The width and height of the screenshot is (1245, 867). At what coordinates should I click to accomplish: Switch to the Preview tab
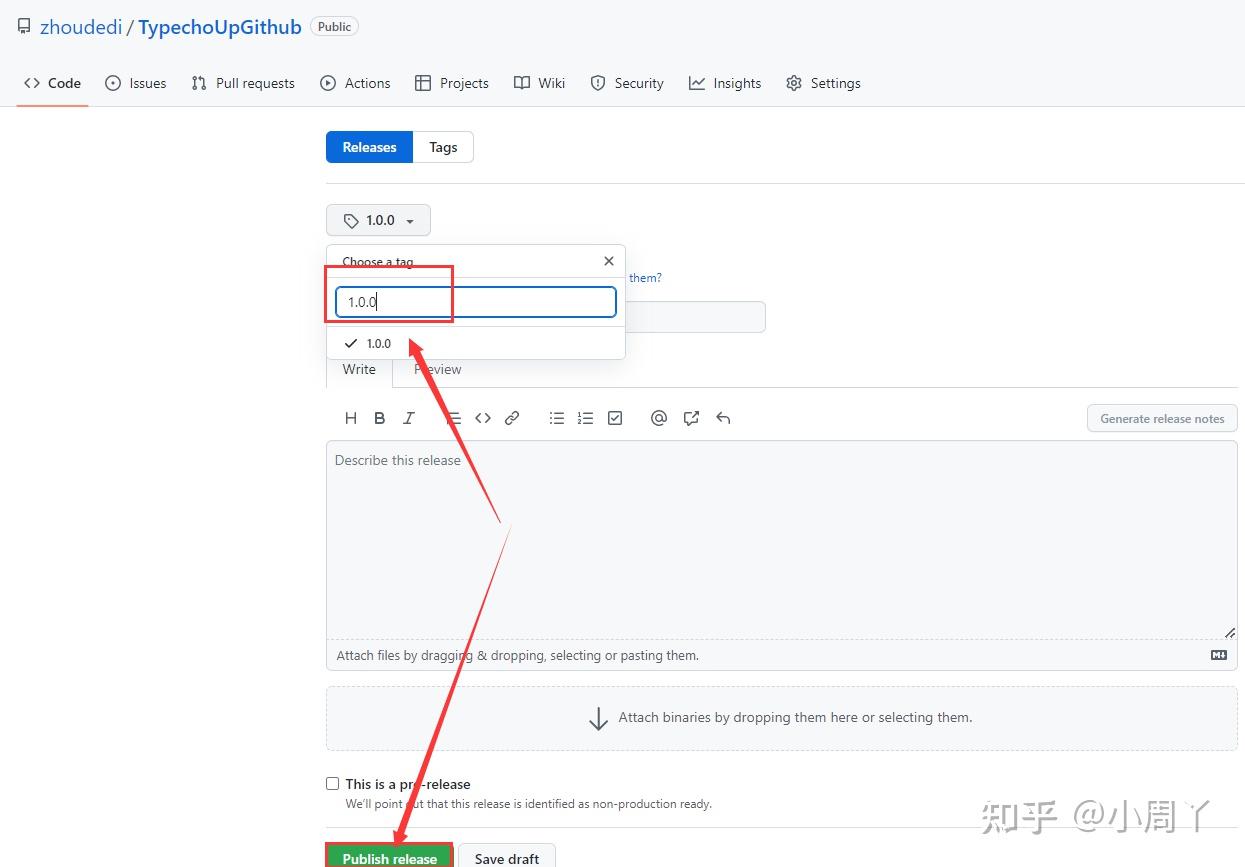click(x=437, y=369)
